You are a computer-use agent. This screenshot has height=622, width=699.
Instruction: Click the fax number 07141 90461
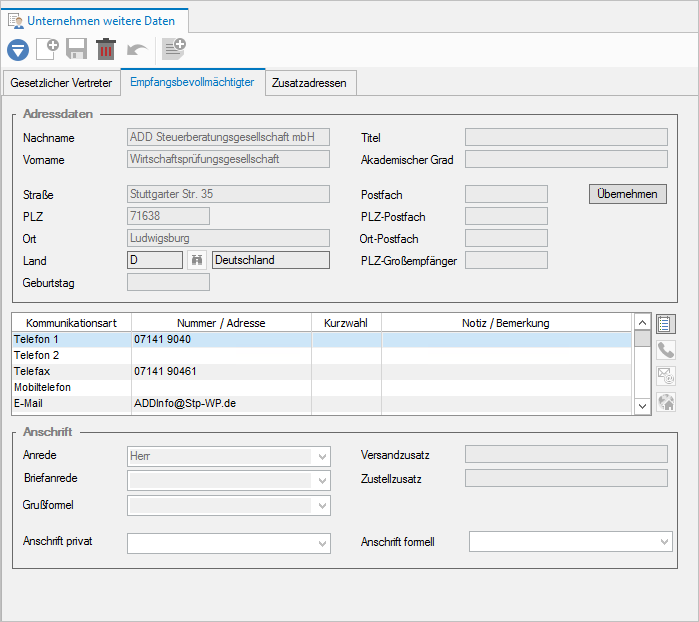tap(165, 371)
